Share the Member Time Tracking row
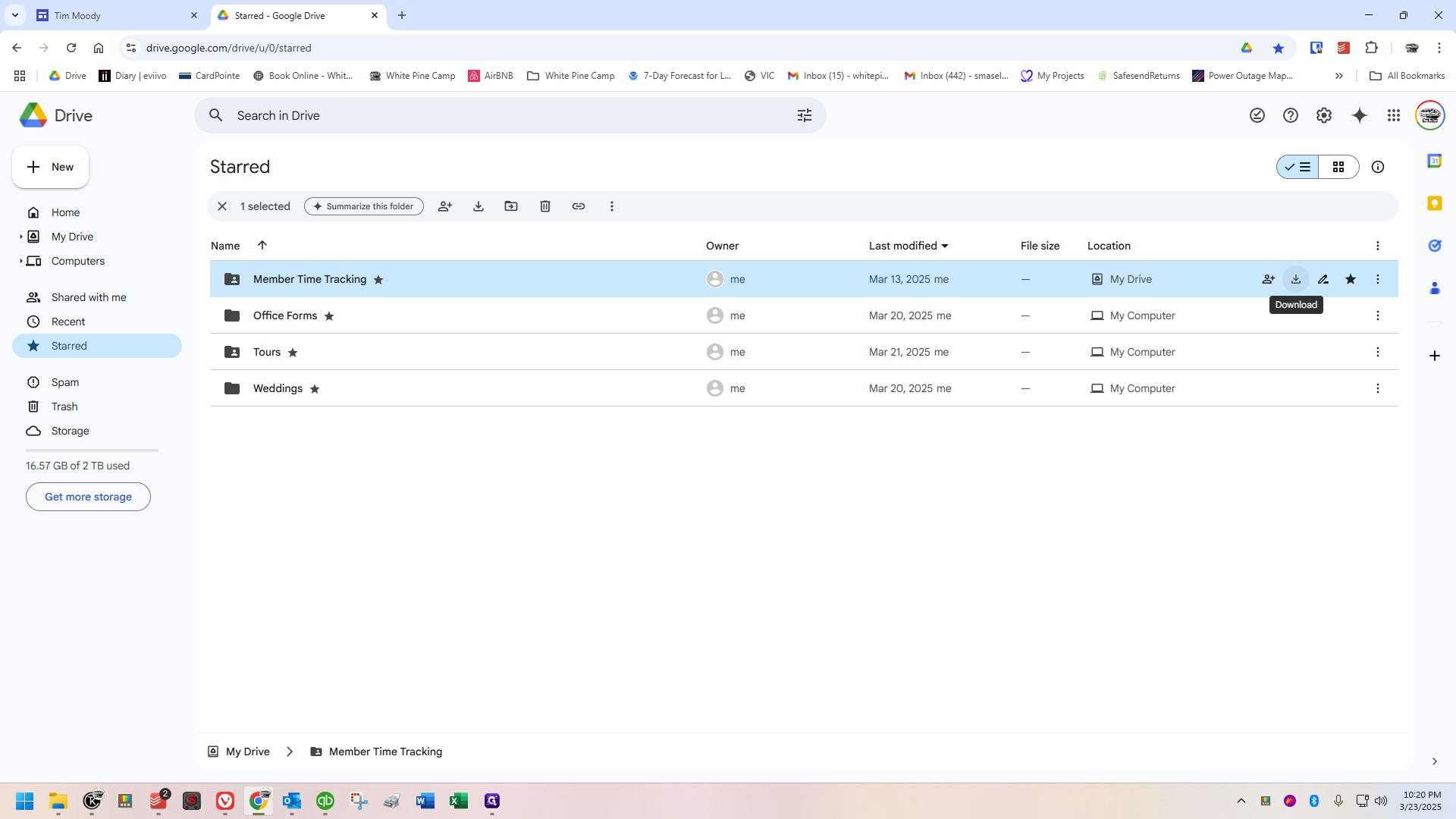The width and height of the screenshot is (1456, 819). coord(1269,279)
